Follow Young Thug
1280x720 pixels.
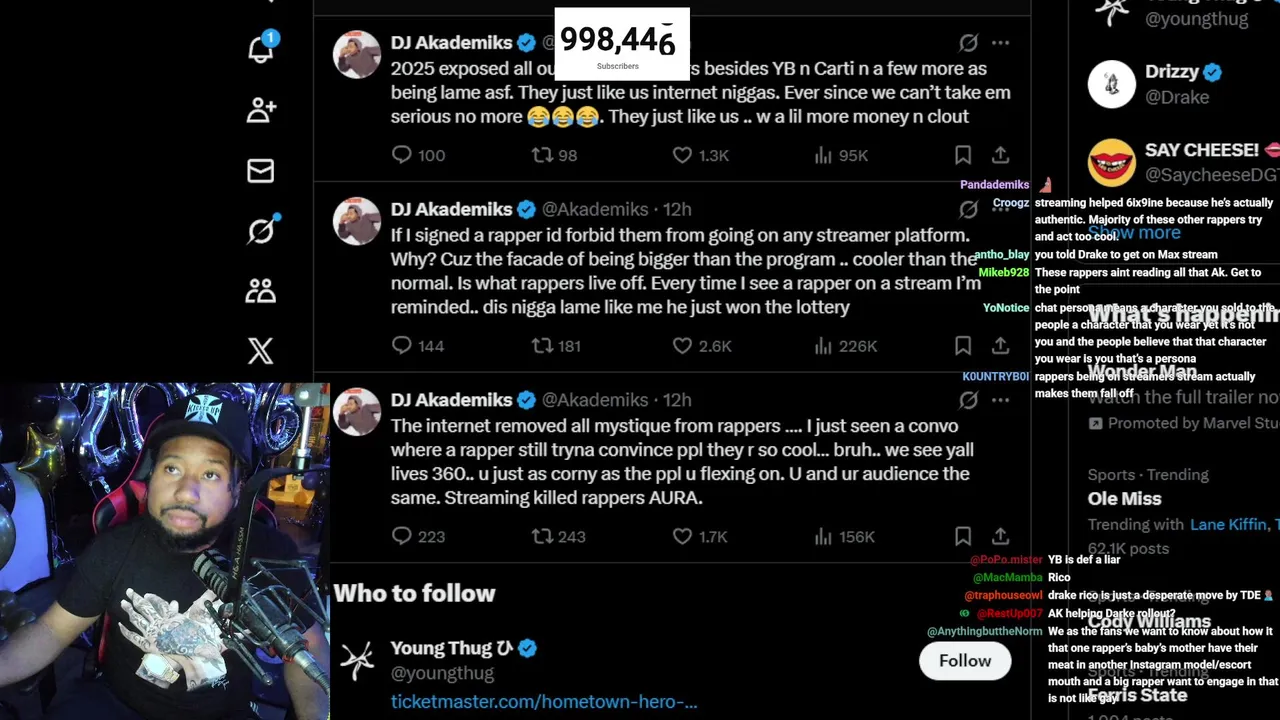pos(964,661)
